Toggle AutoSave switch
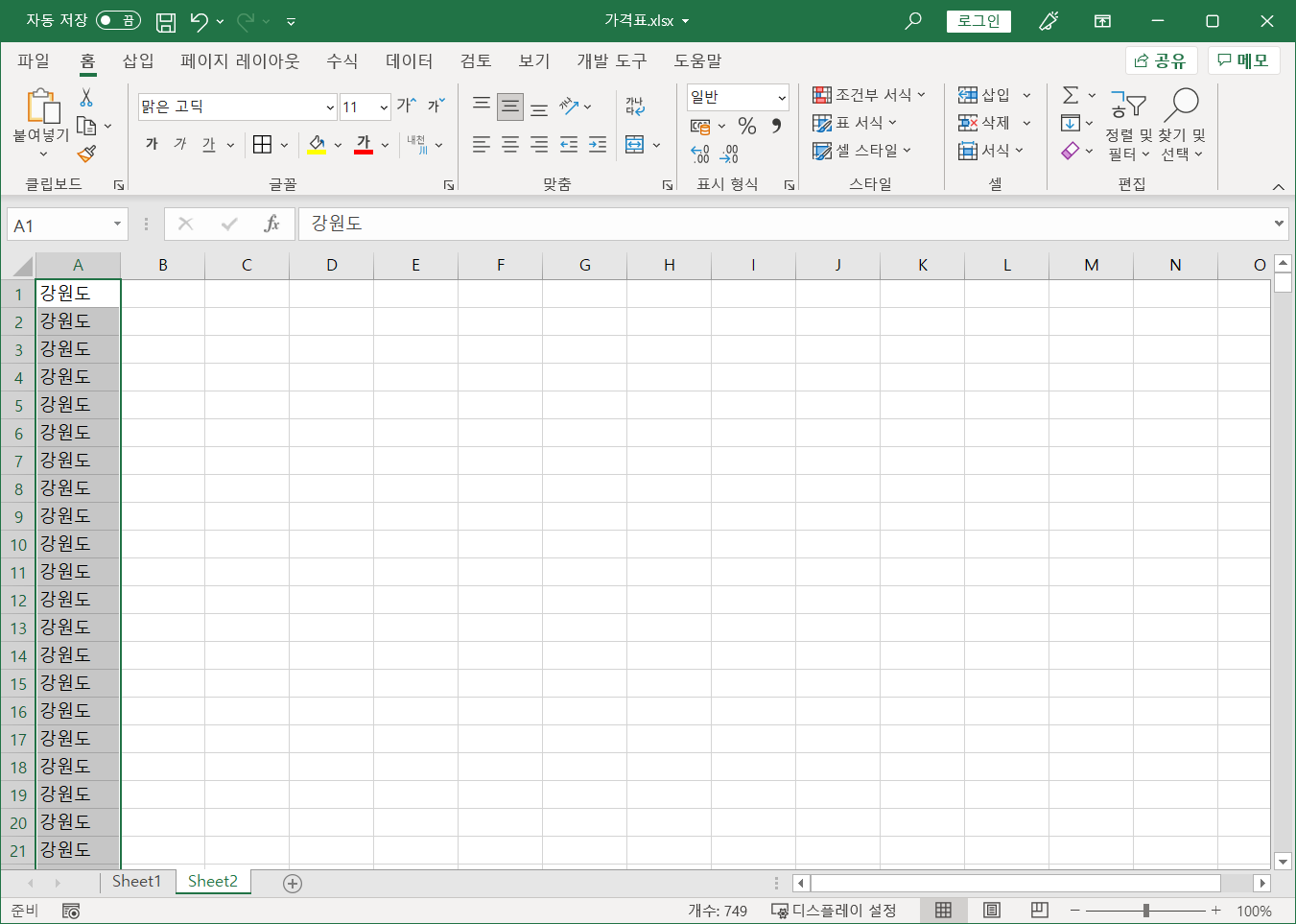This screenshot has width=1296, height=924. point(118,21)
